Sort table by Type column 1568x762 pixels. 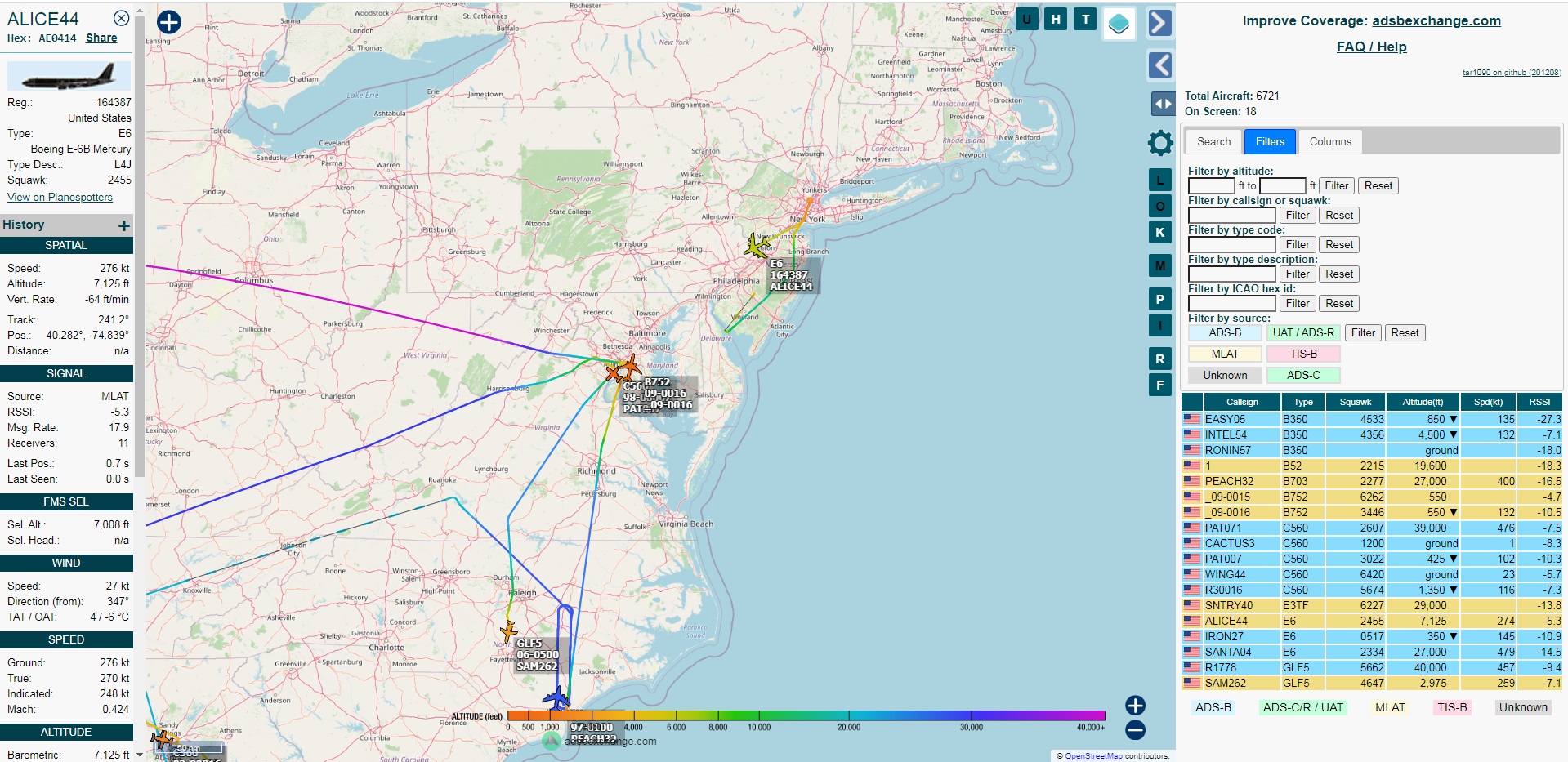pyautogui.click(x=1303, y=402)
